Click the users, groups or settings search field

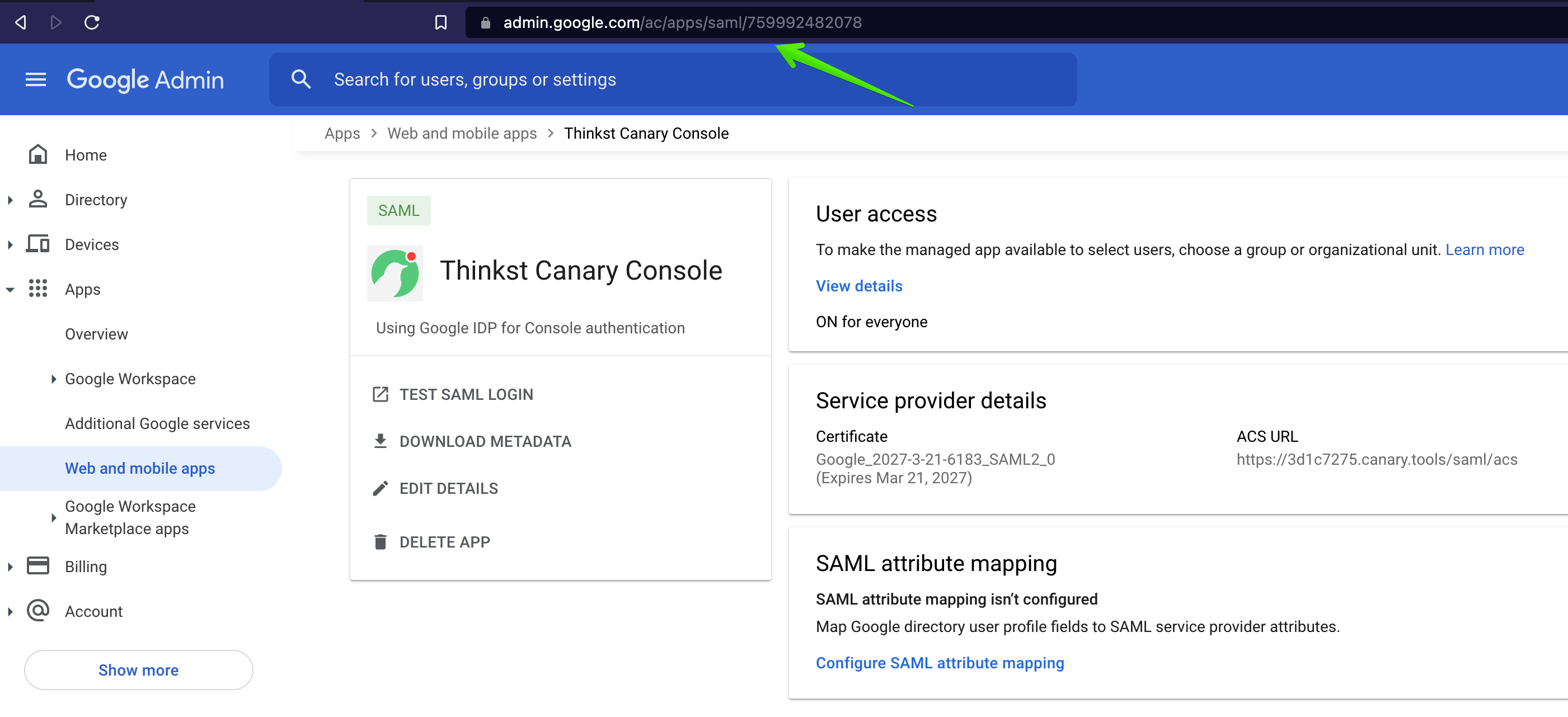[673, 79]
